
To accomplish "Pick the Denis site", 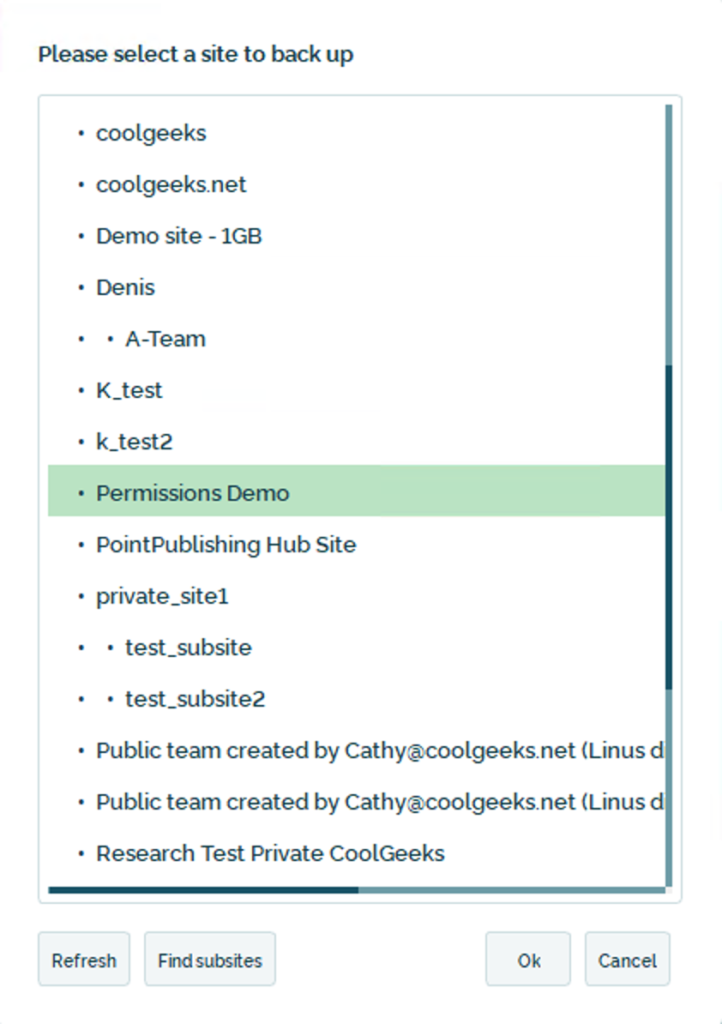I will tap(126, 288).
